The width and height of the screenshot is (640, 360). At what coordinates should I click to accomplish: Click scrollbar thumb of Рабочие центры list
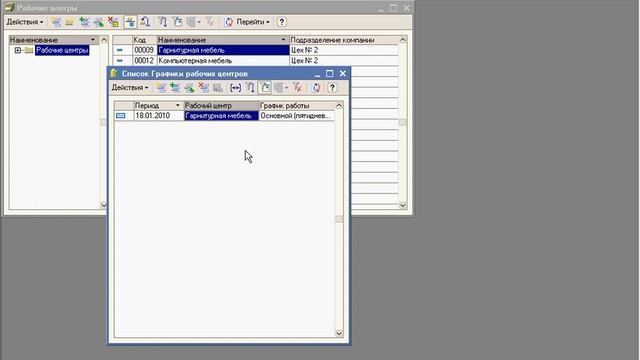coord(403,122)
